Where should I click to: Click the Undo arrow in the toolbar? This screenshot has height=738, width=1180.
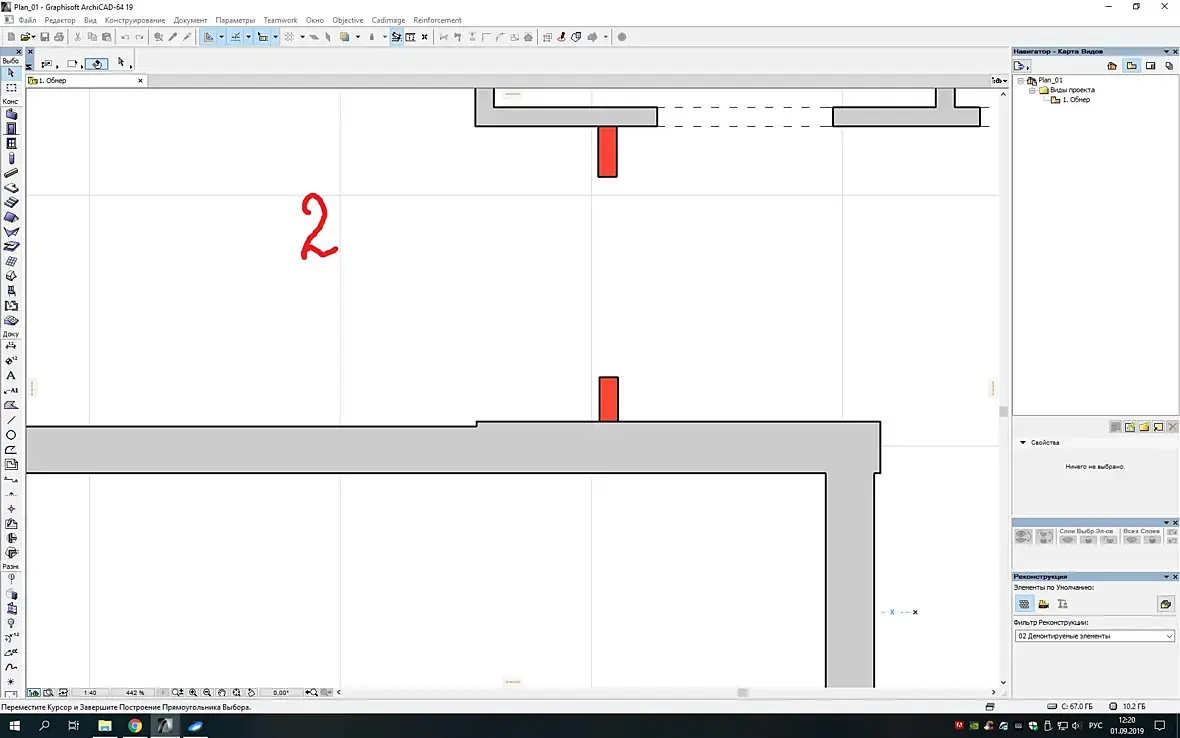point(125,37)
